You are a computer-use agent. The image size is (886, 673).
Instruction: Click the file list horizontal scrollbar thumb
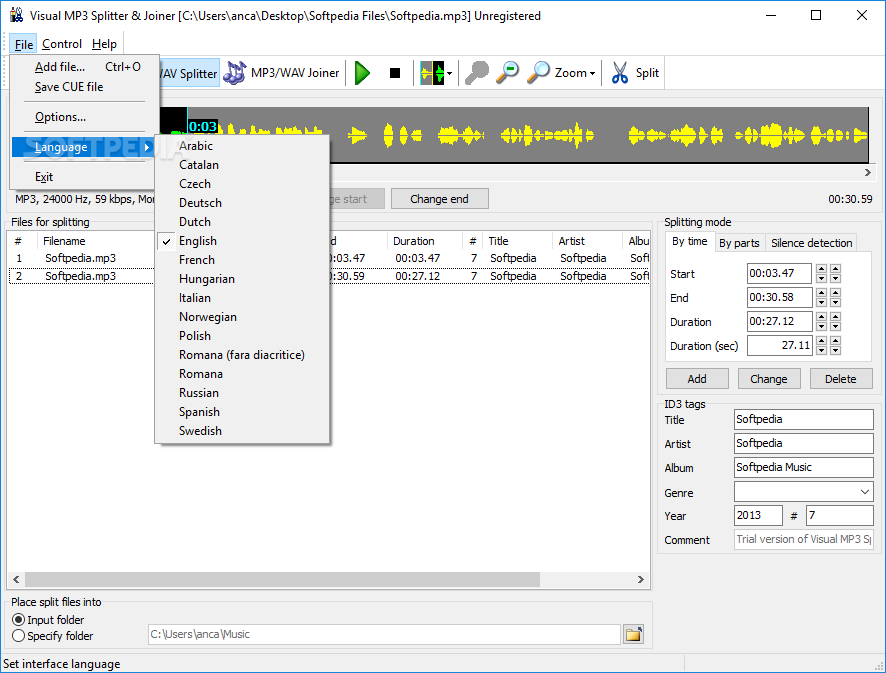tap(283, 579)
